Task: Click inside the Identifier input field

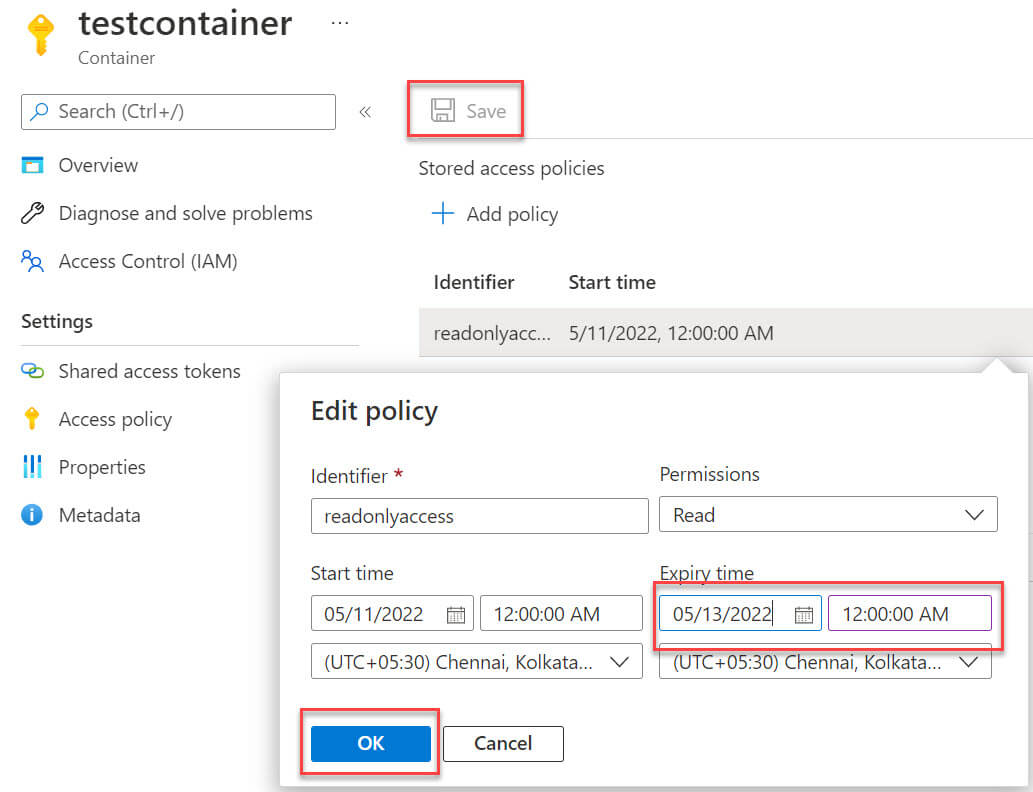Action: (x=479, y=516)
